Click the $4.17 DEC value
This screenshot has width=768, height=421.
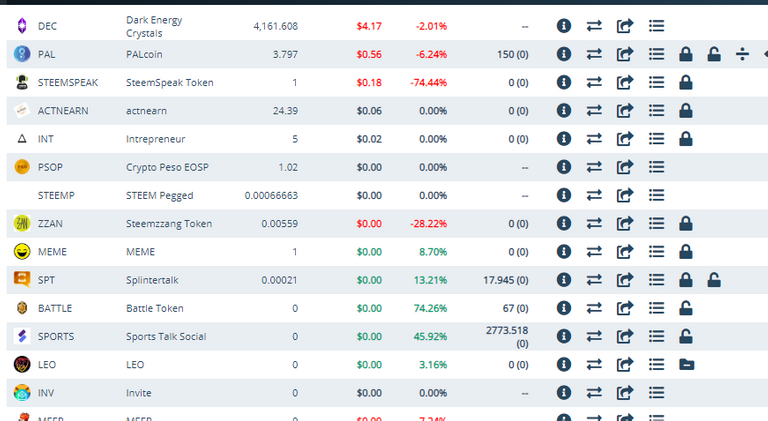369,26
